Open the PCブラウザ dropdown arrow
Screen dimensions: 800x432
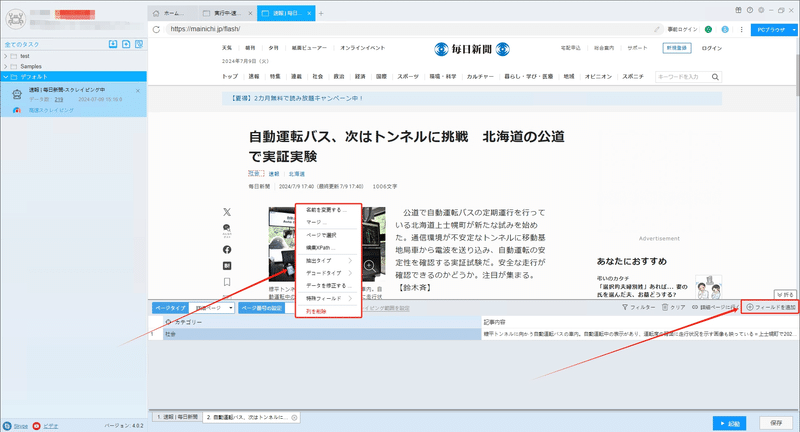tap(794, 30)
